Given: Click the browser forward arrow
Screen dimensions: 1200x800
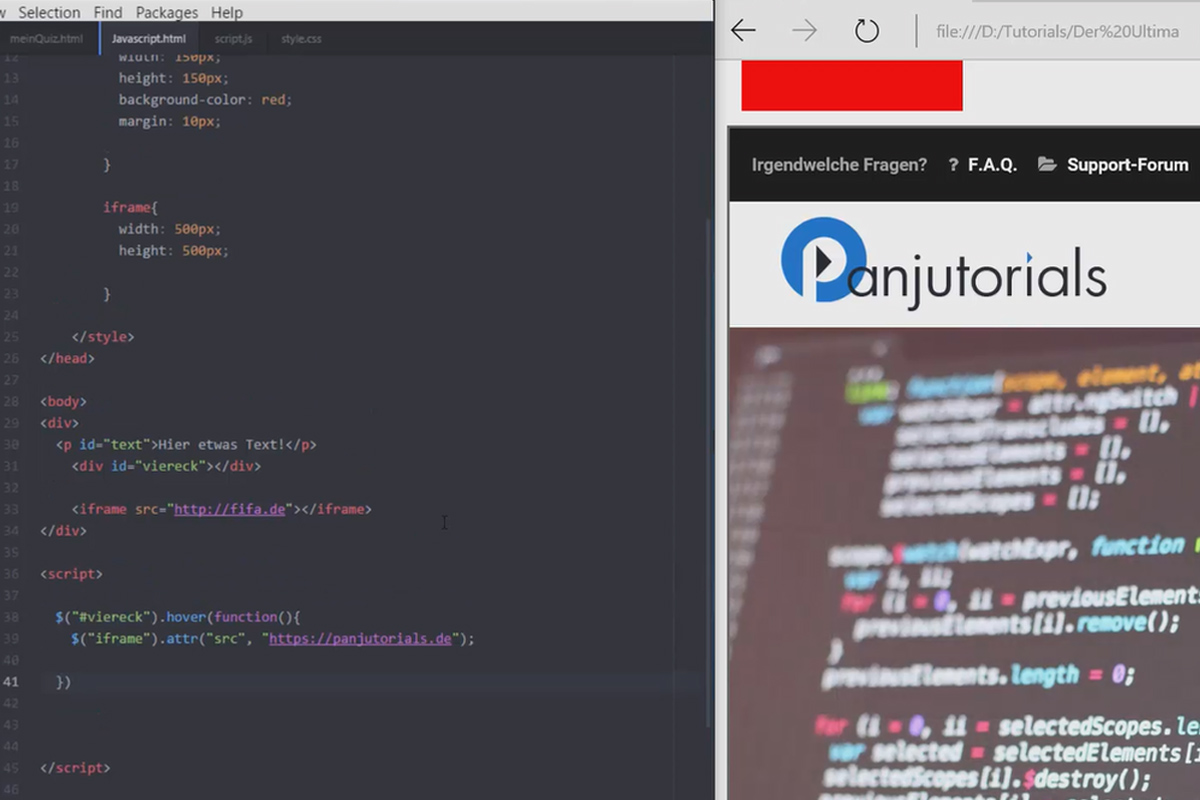Looking at the screenshot, I should [804, 31].
